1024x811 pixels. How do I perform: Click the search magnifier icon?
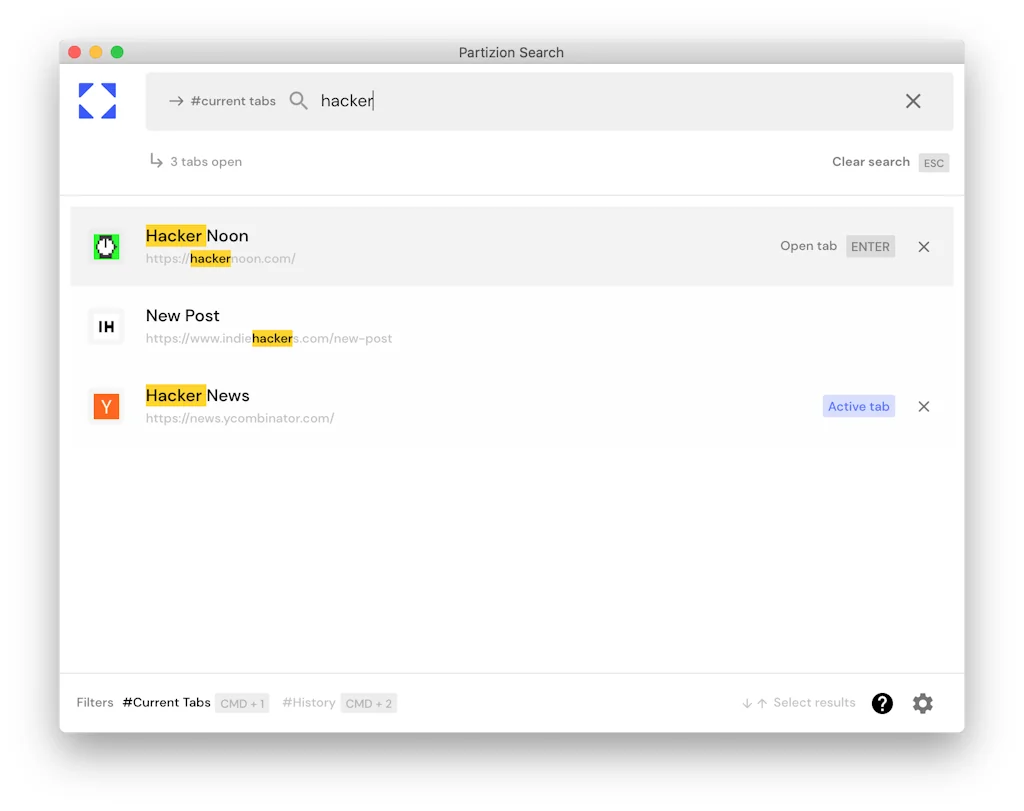tap(298, 101)
